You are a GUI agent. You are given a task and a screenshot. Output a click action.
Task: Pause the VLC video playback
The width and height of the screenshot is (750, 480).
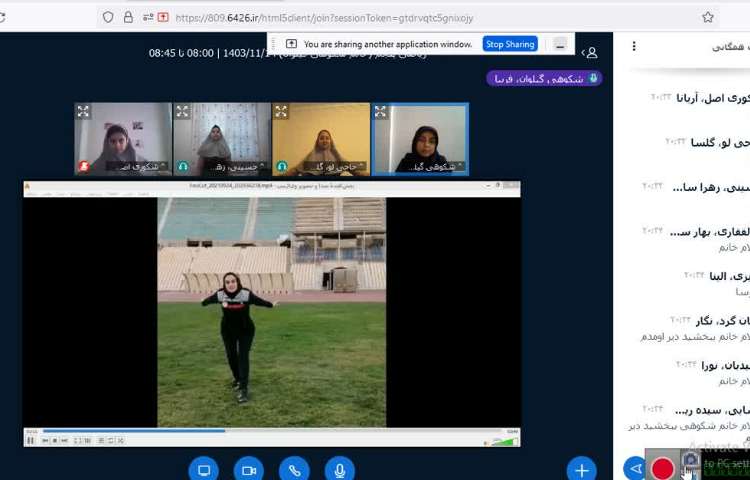click(30, 440)
